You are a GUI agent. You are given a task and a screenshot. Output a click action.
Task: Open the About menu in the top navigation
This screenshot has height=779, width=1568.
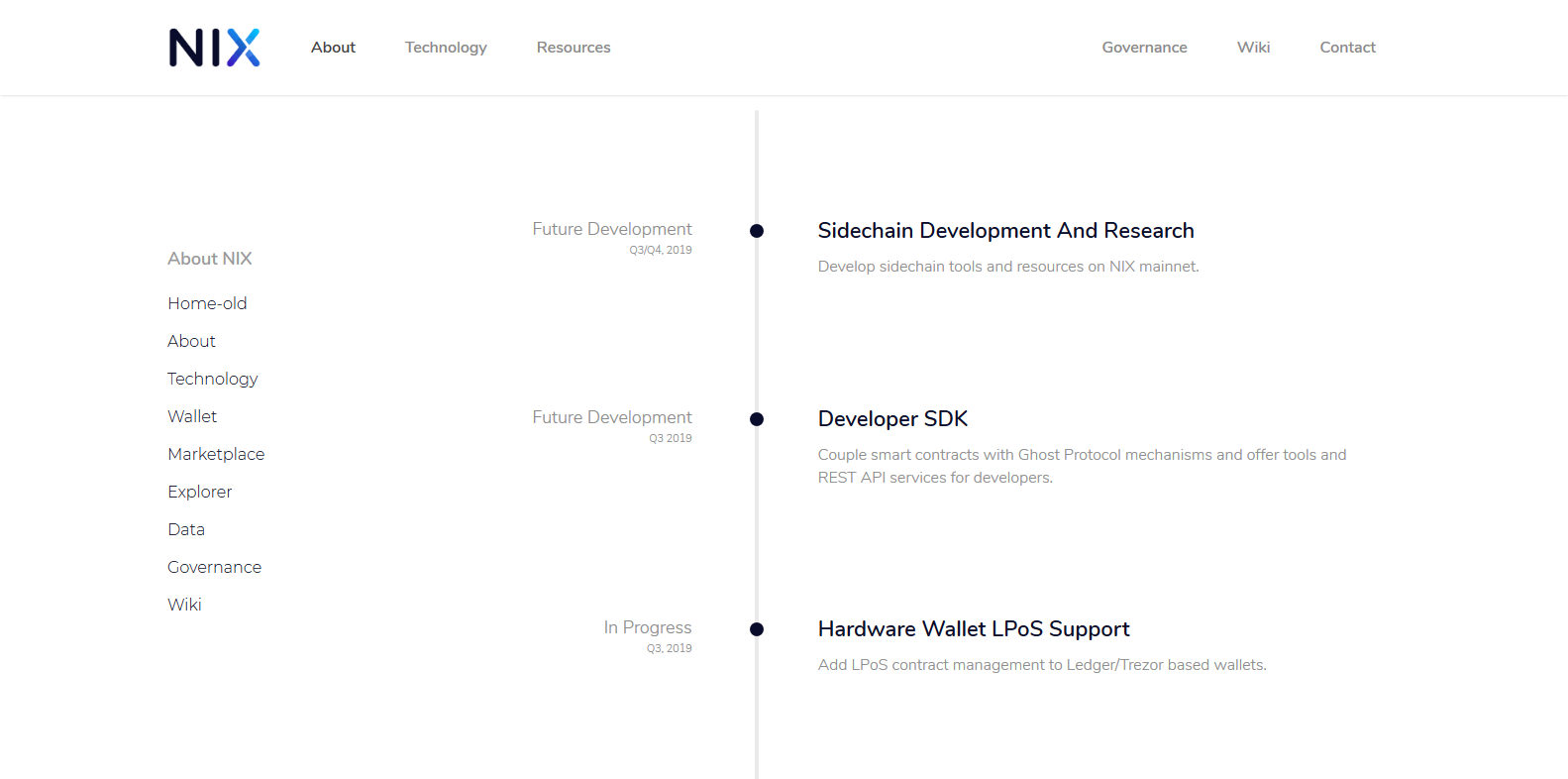pos(333,48)
